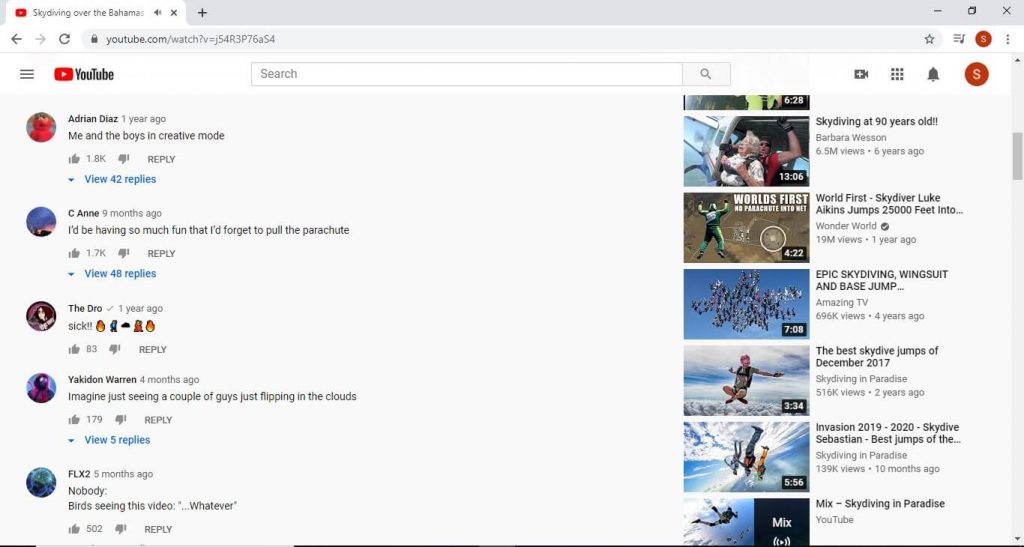This screenshot has width=1024, height=547.
Task: Dislike C Anne's comment
Action: click(123, 253)
